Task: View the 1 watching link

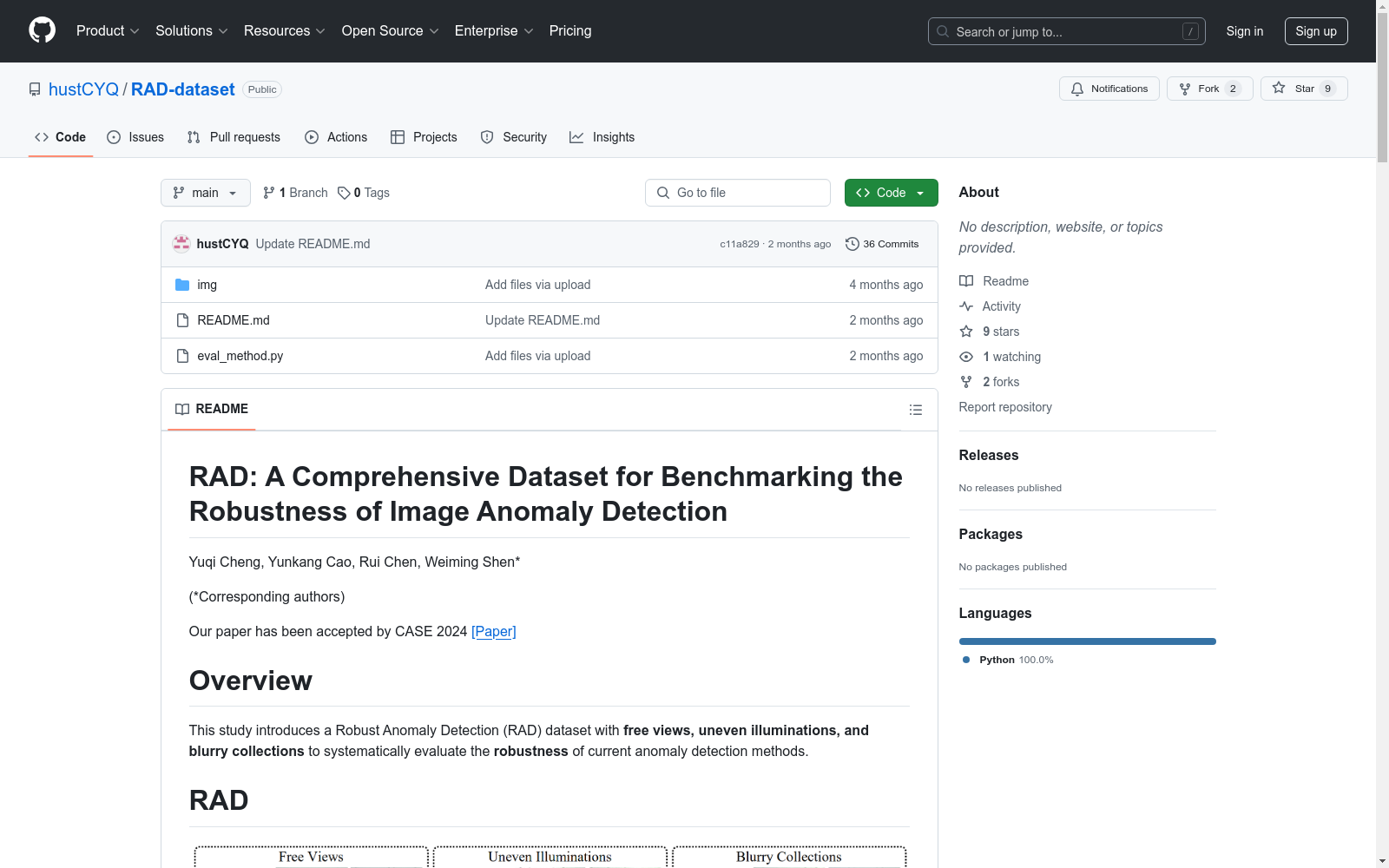Action: point(1000,357)
